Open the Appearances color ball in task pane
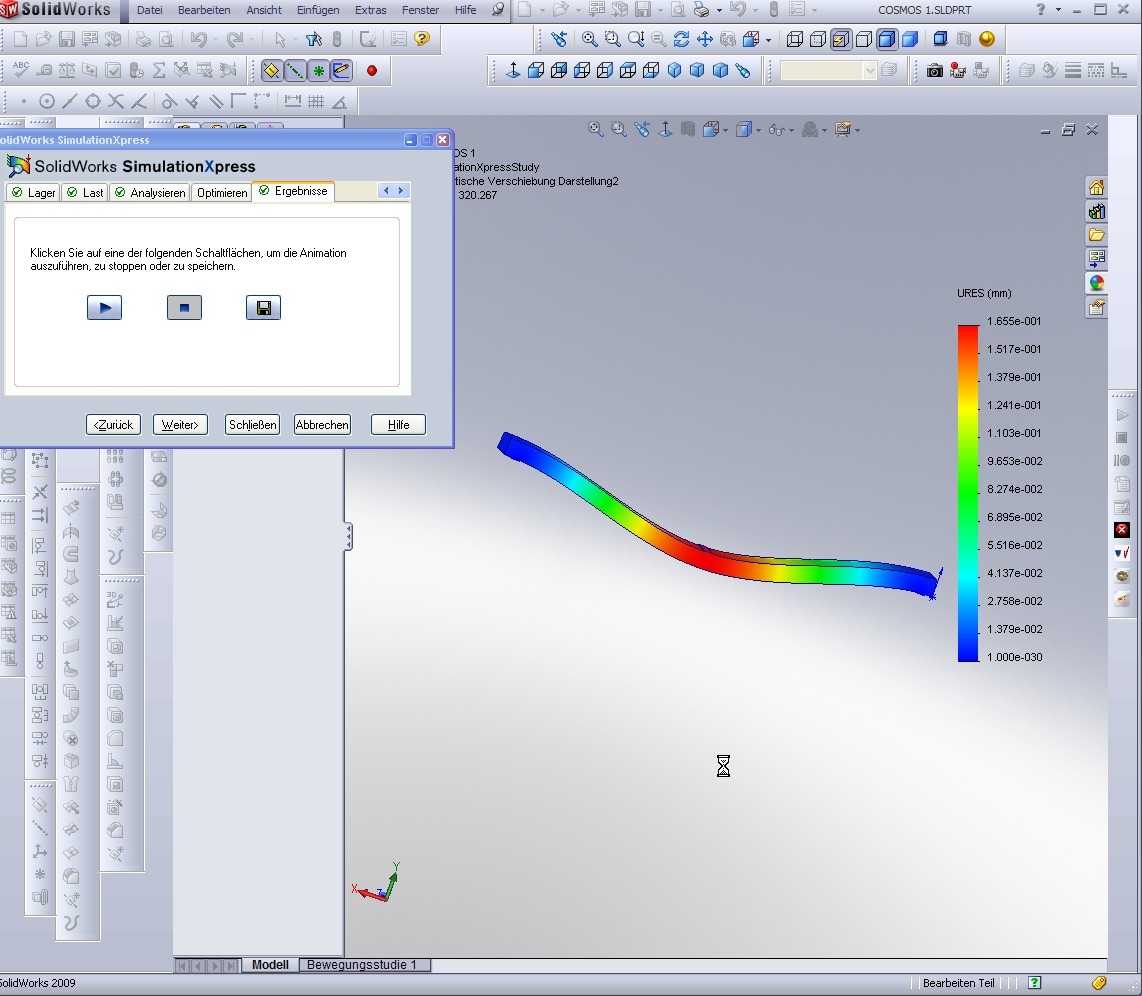The width and height of the screenshot is (1142, 996). tap(1096, 282)
